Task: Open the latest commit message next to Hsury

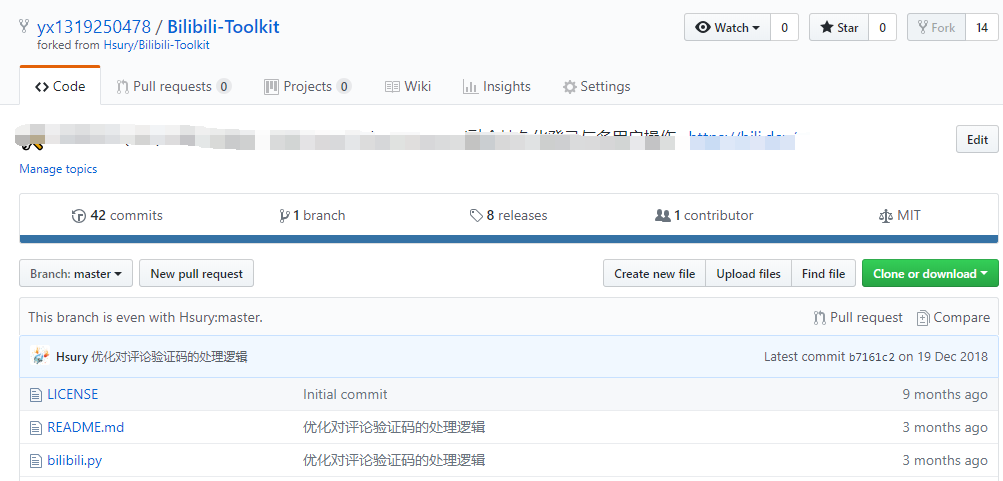Action: pos(170,357)
